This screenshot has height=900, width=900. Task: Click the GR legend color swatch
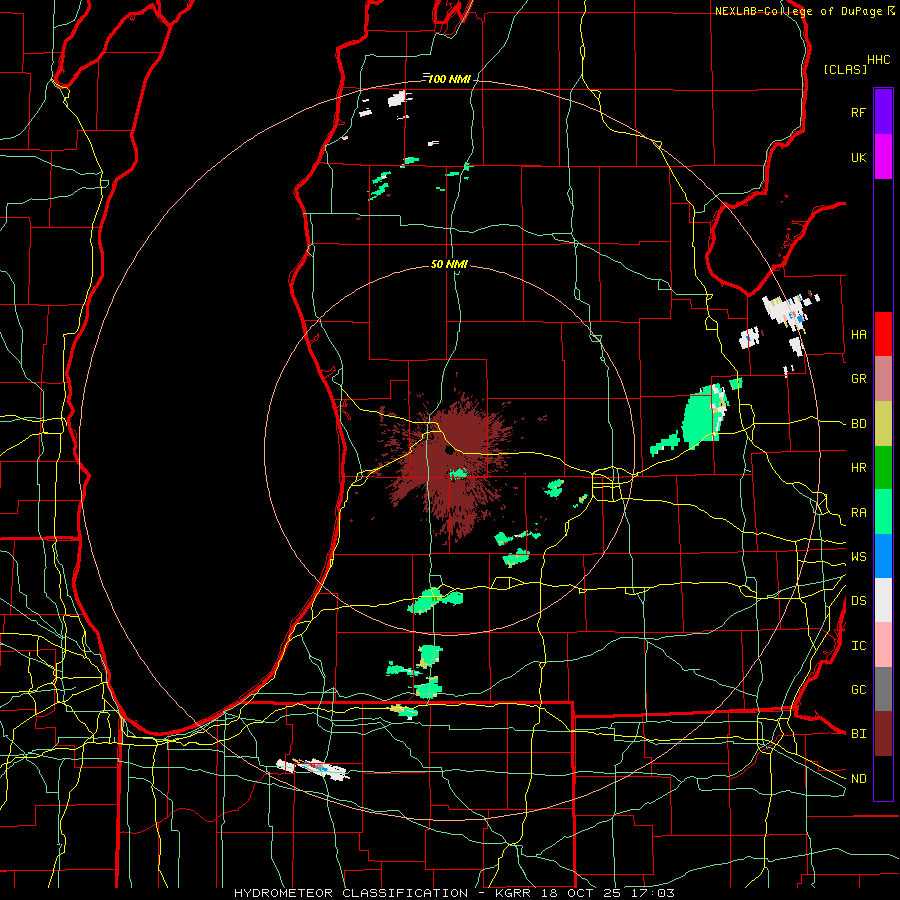[883, 379]
